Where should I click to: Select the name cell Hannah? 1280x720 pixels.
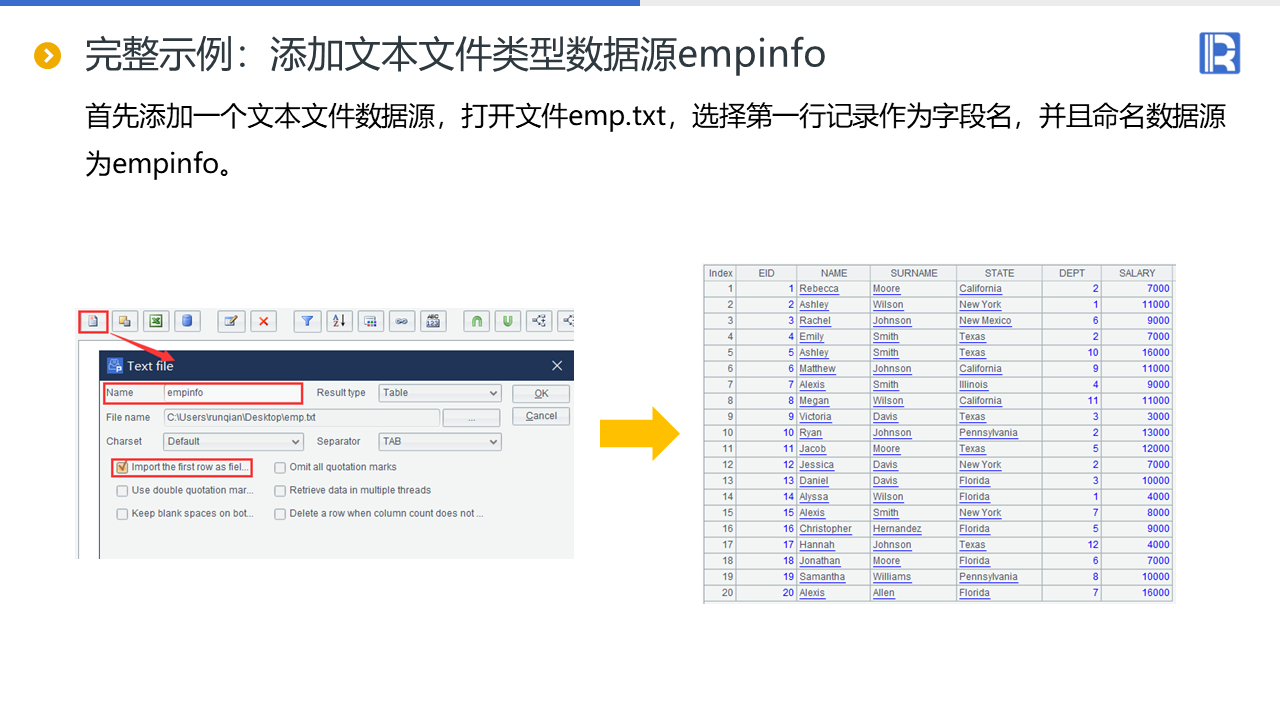pos(834,545)
